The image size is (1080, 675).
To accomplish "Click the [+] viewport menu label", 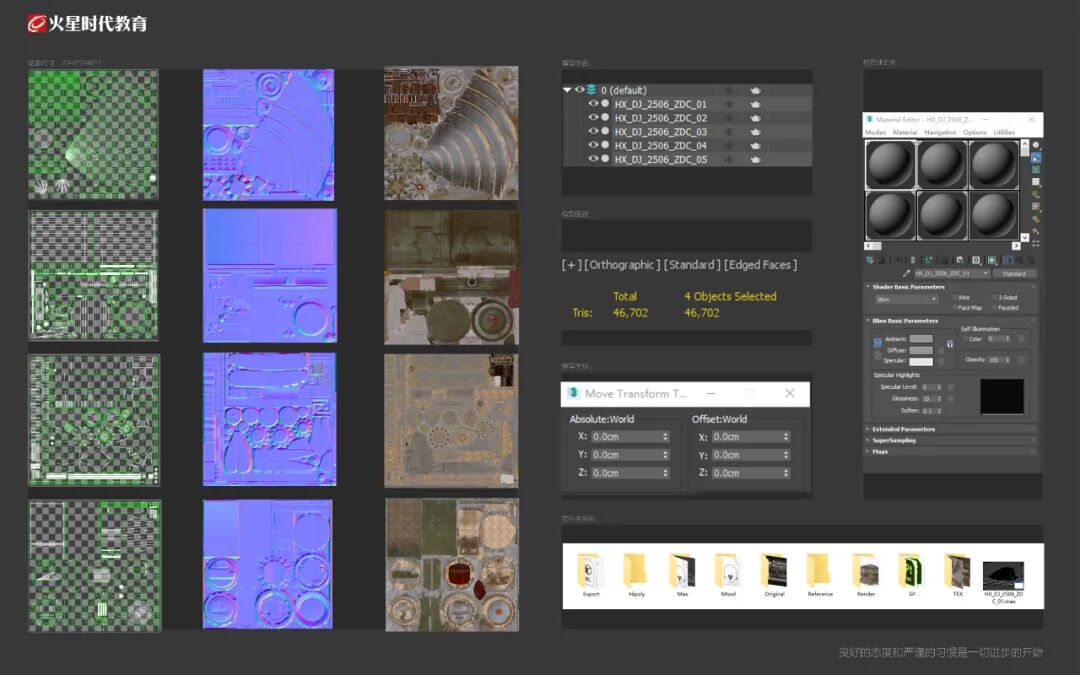I will point(572,264).
